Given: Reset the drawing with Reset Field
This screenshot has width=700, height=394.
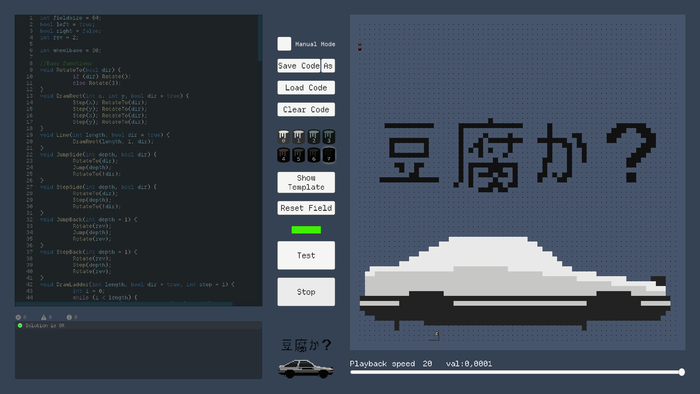Looking at the screenshot, I should [x=306, y=208].
